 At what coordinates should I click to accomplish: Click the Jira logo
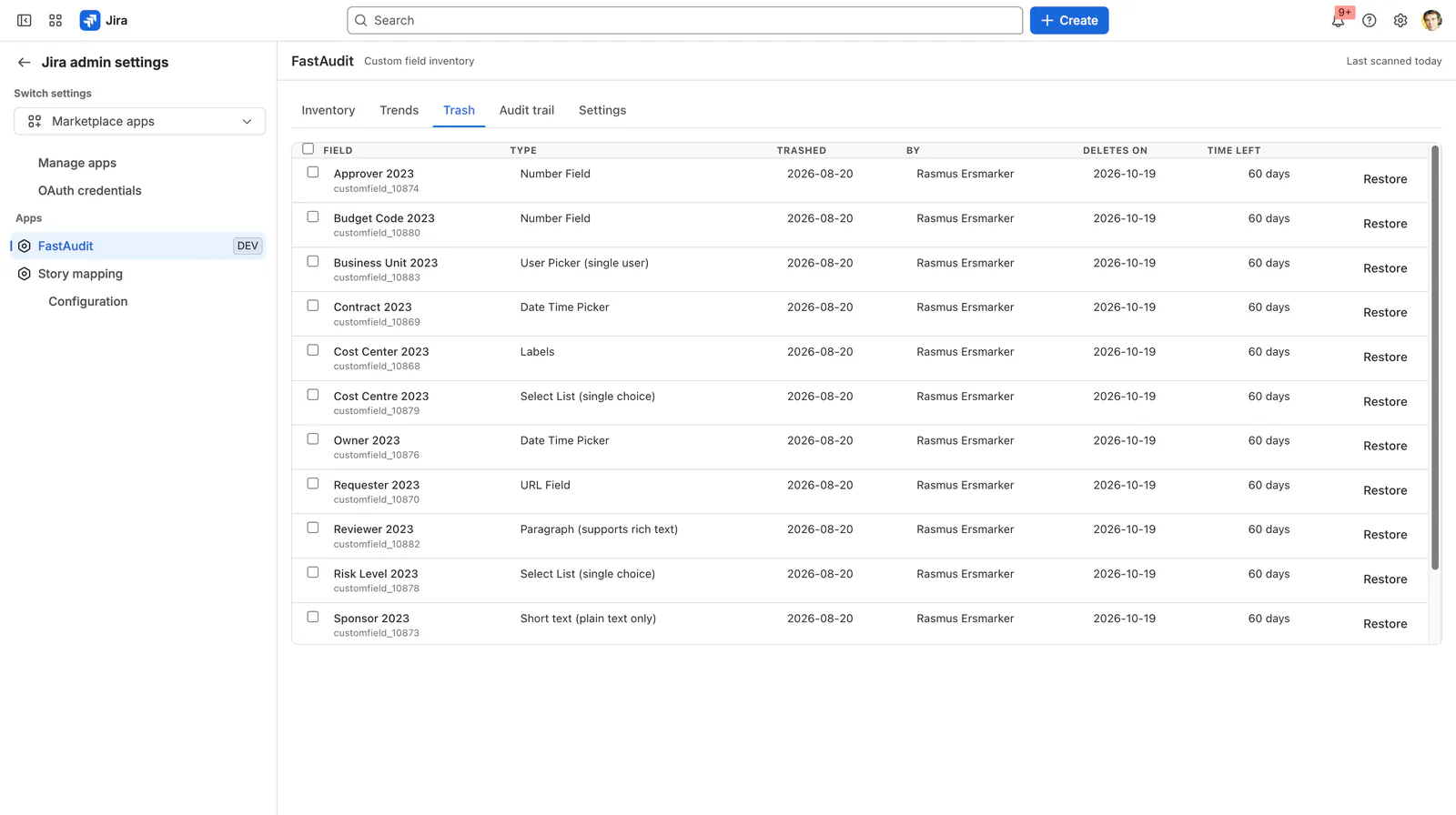point(104,20)
